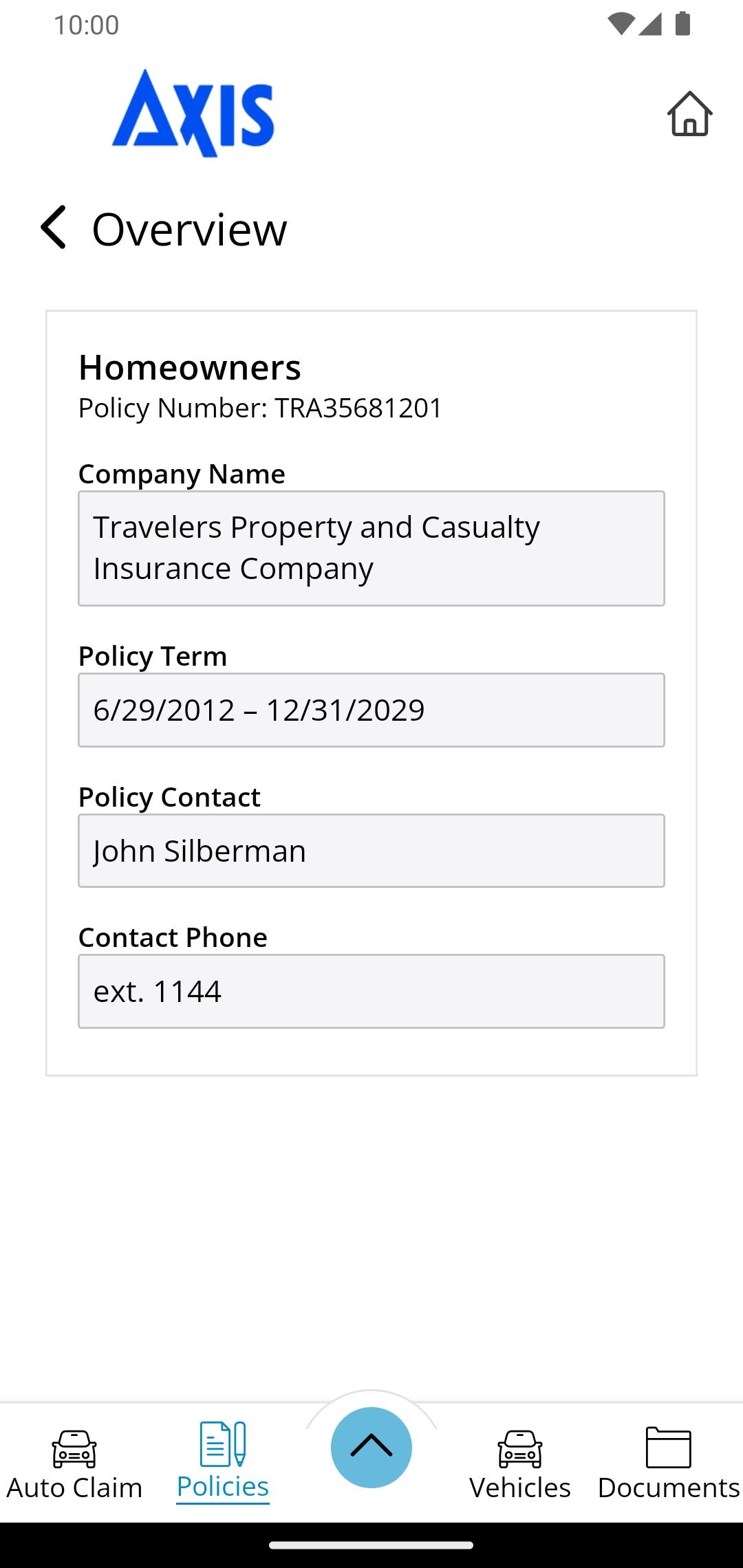Select the Policy Contact field
Screen dimensions: 743x1568
coord(371,851)
